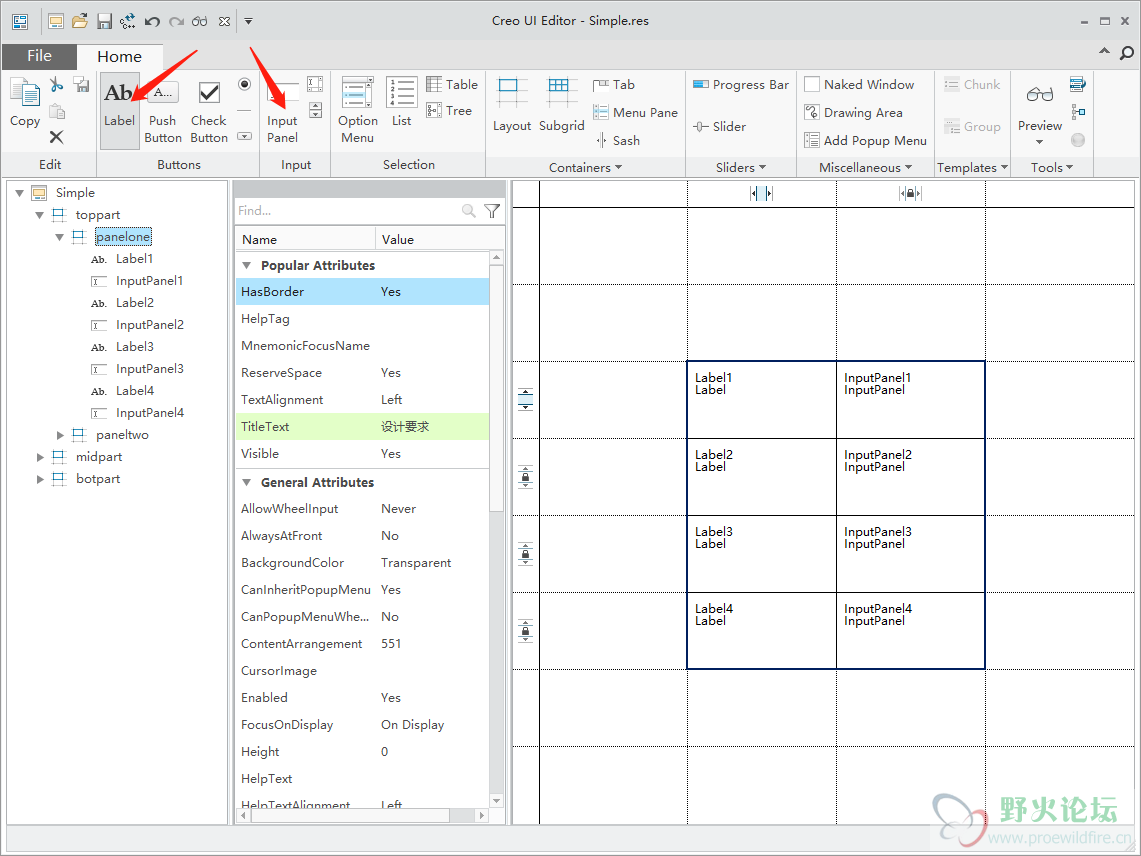Insert a Progress Bar widget
Viewport: 1141px width, 856px height.
pyautogui.click(x=740, y=84)
